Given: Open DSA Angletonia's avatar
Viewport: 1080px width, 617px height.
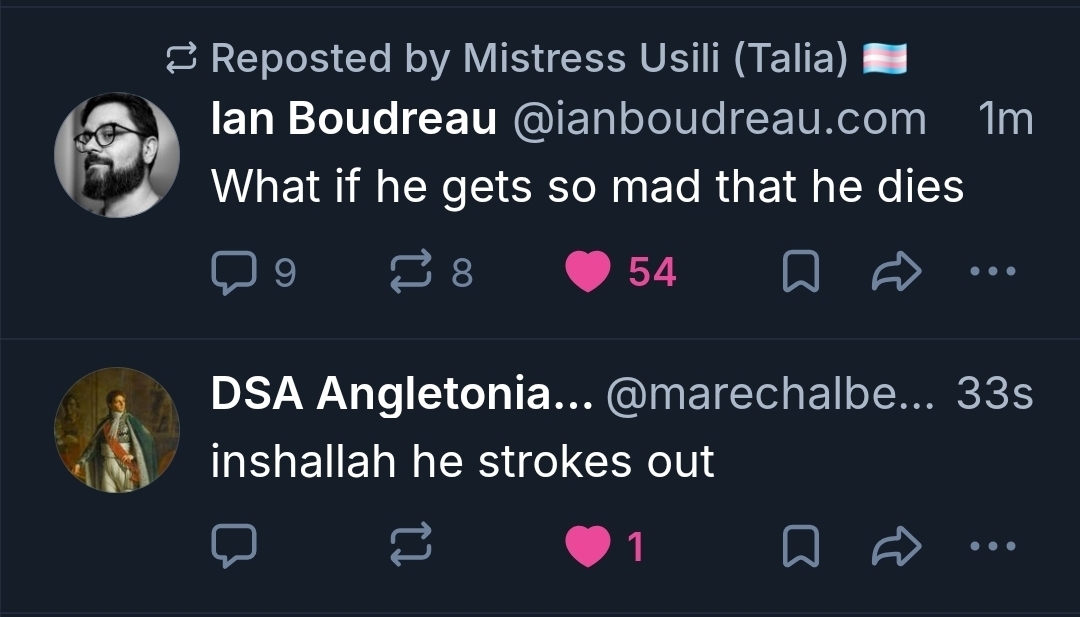Looking at the screenshot, I should 116,430.
